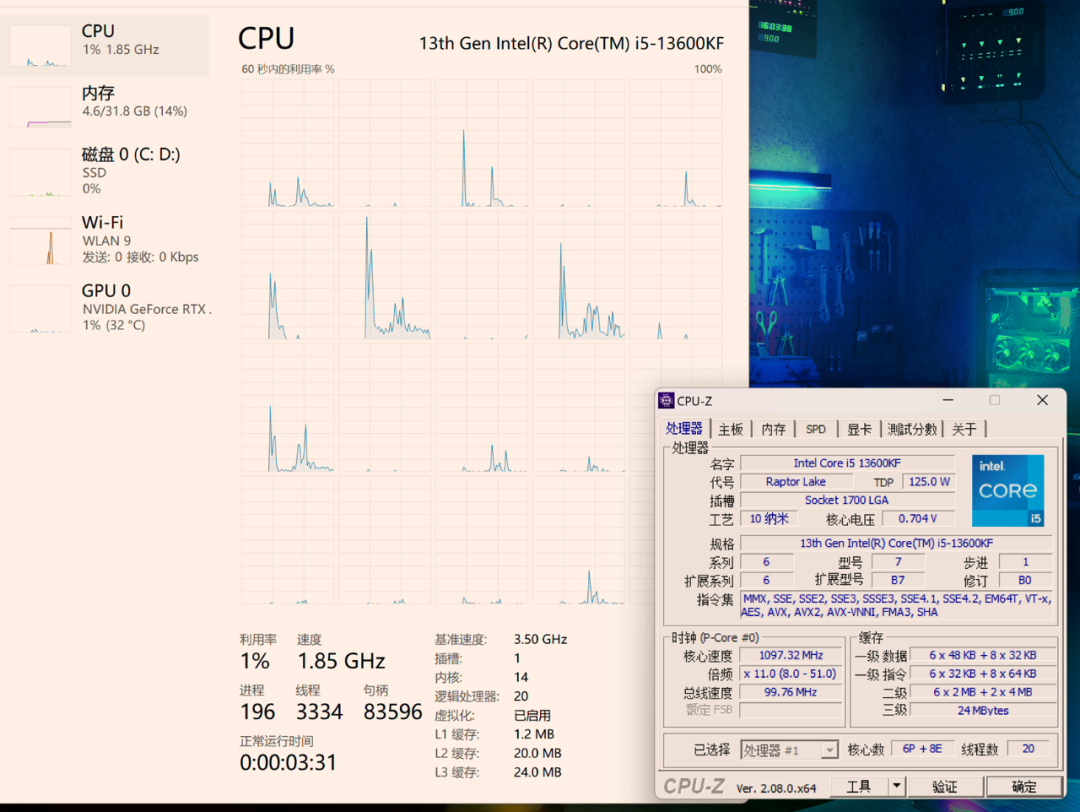The image size is (1080, 812).
Task: Open 内存 in Task Manager performance sidebar
Action: 105,105
